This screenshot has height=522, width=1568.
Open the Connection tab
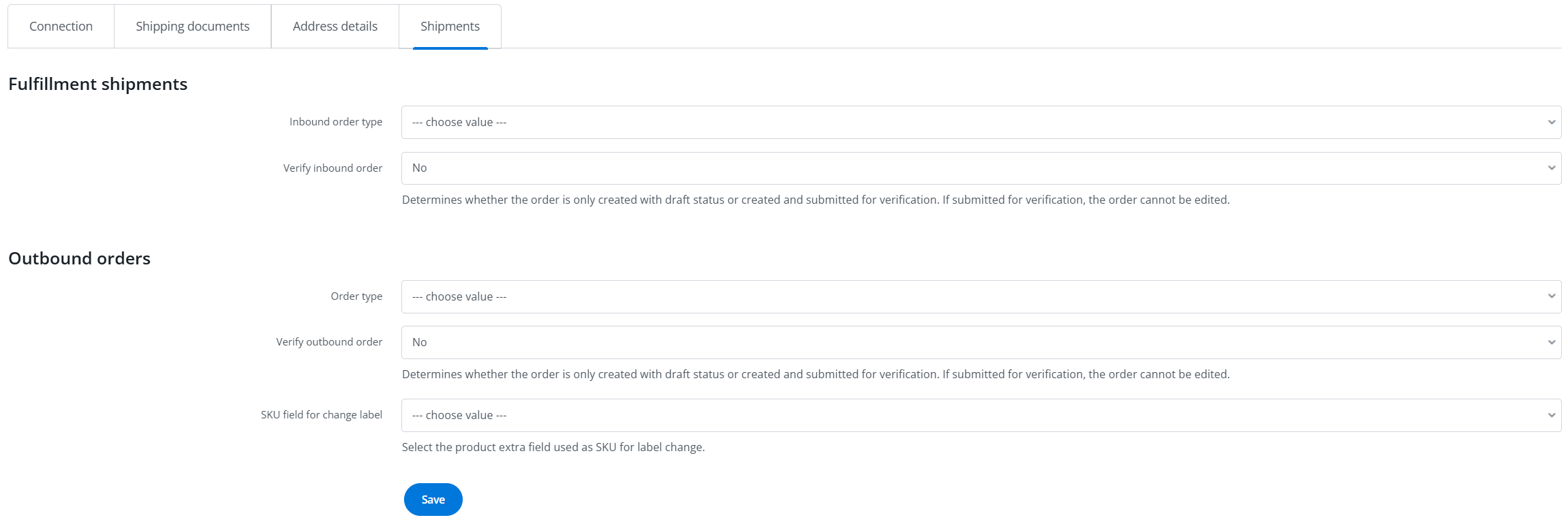click(61, 27)
